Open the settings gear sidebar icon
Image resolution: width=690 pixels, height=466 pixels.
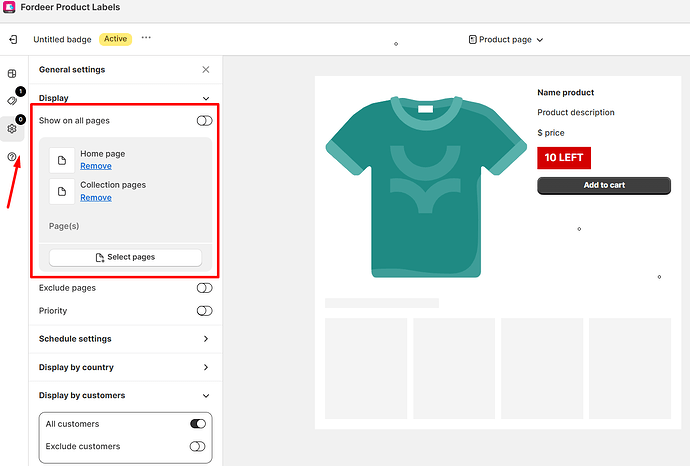pos(12,129)
